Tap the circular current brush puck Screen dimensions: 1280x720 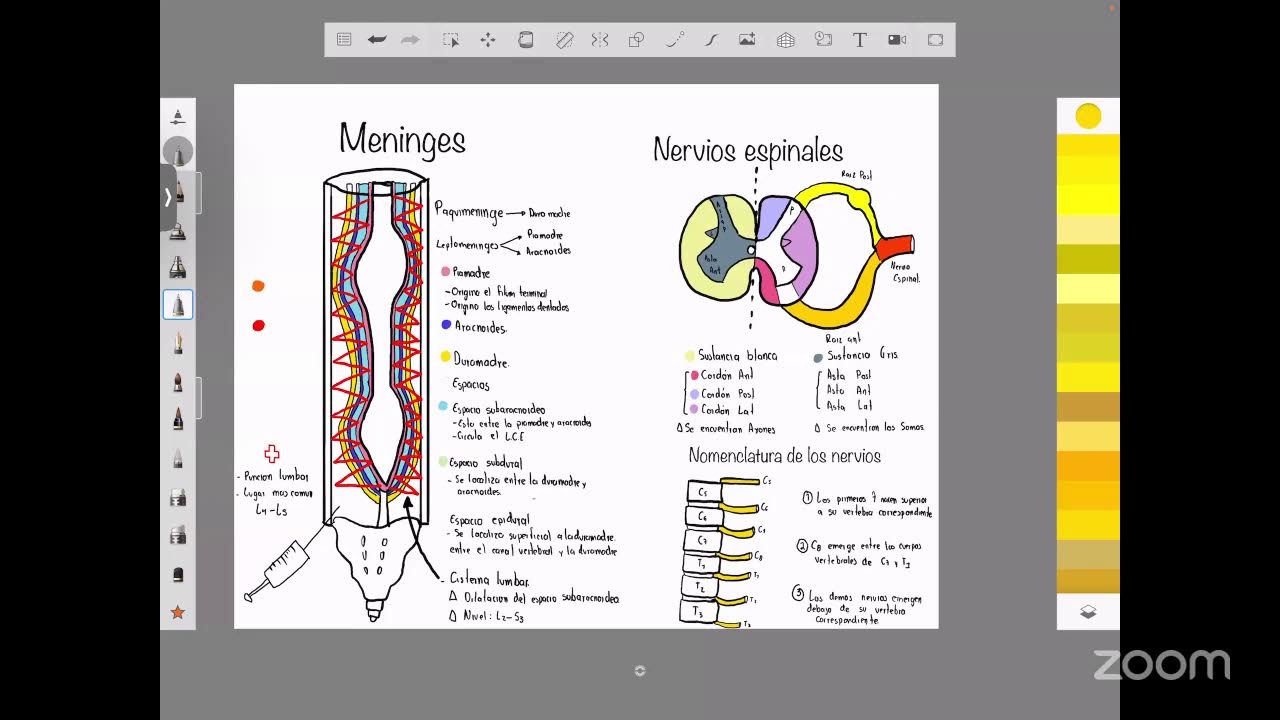coord(178,153)
